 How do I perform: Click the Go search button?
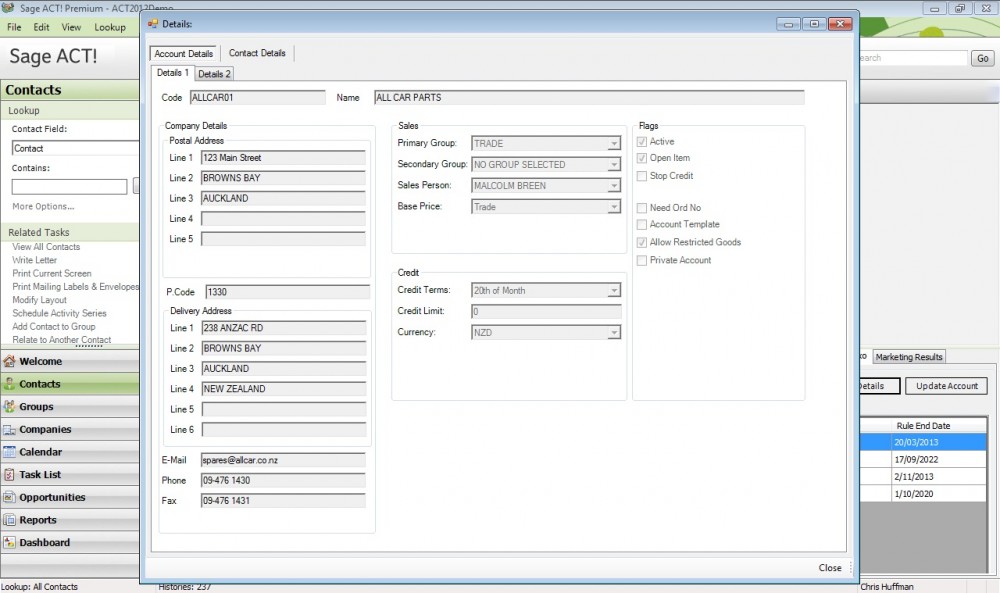[983, 58]
